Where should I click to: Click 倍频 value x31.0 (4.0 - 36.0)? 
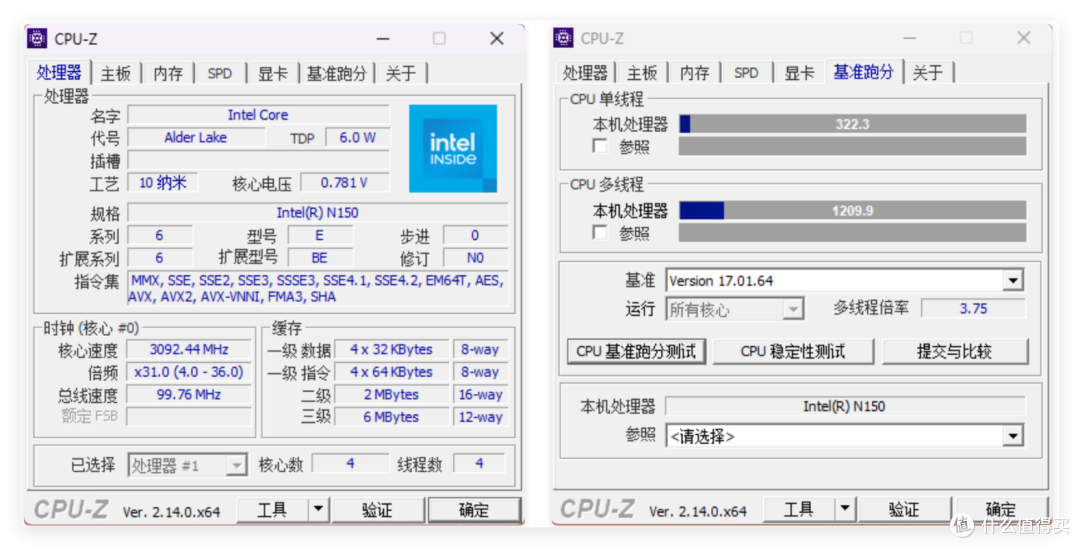(x=189, y=372)
